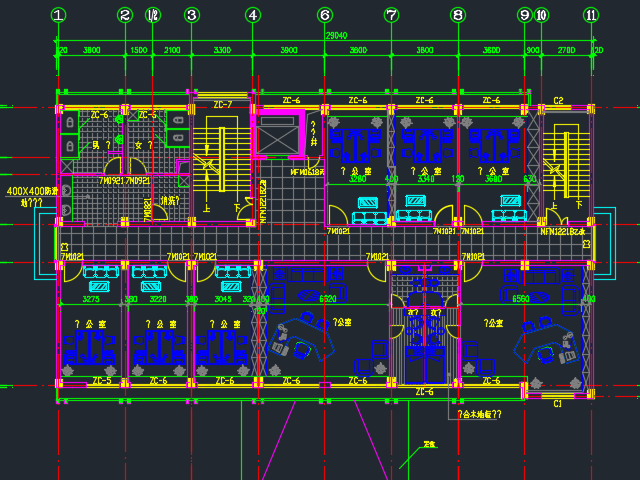
Task: Click grid axis bubble number 1
Action: pos(58,15)
